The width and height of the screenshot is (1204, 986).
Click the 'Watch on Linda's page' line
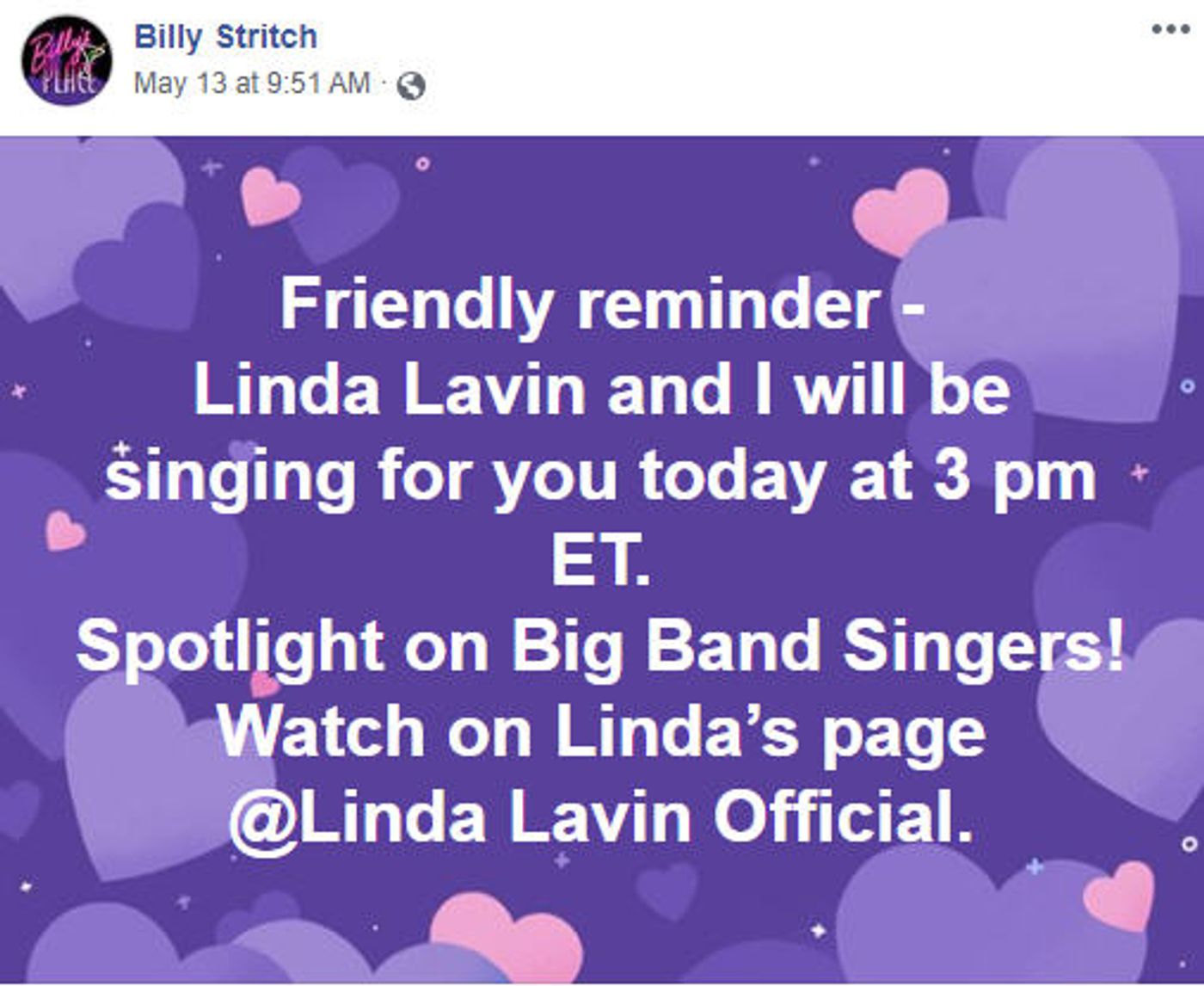tap(600, 732)
